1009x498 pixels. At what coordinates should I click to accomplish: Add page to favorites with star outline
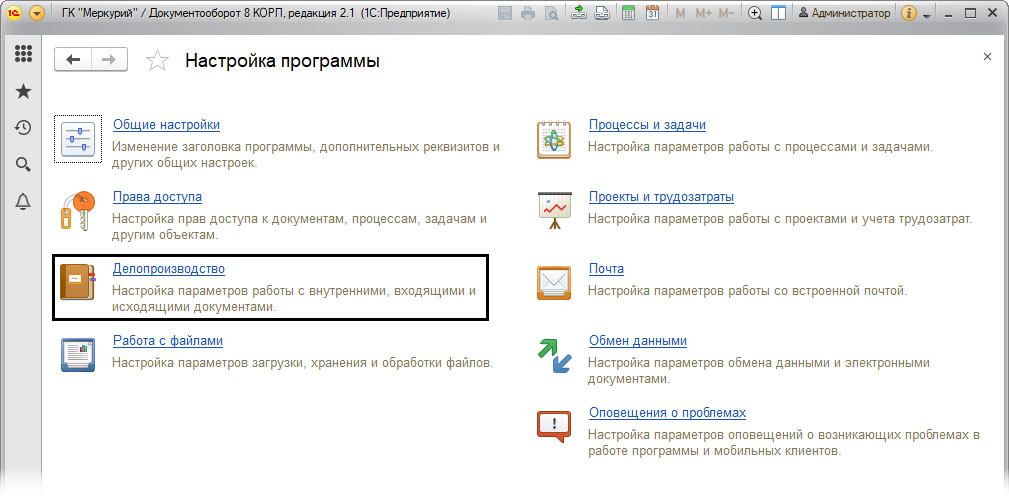[157, 61]
